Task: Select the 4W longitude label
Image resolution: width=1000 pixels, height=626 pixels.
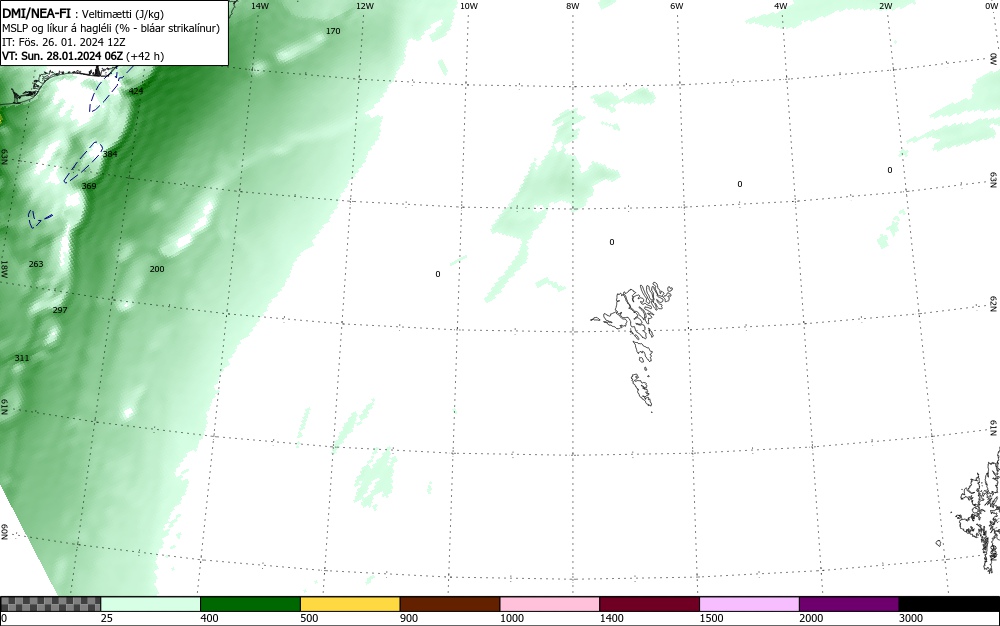Action: tap(781, 6)
